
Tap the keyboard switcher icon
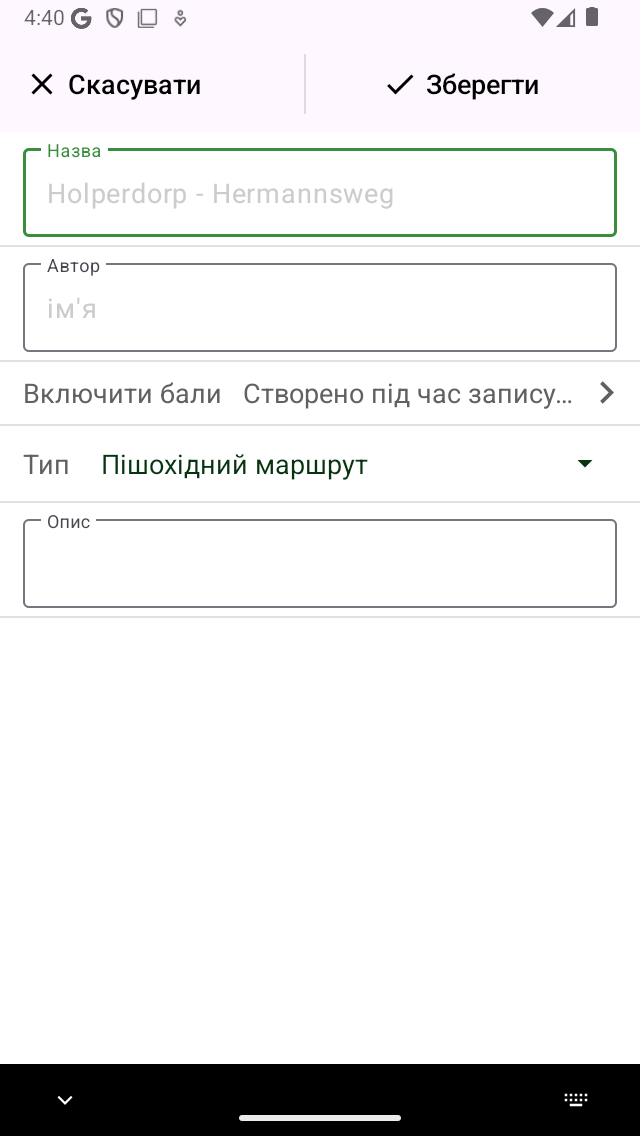tap(576, 1100)
